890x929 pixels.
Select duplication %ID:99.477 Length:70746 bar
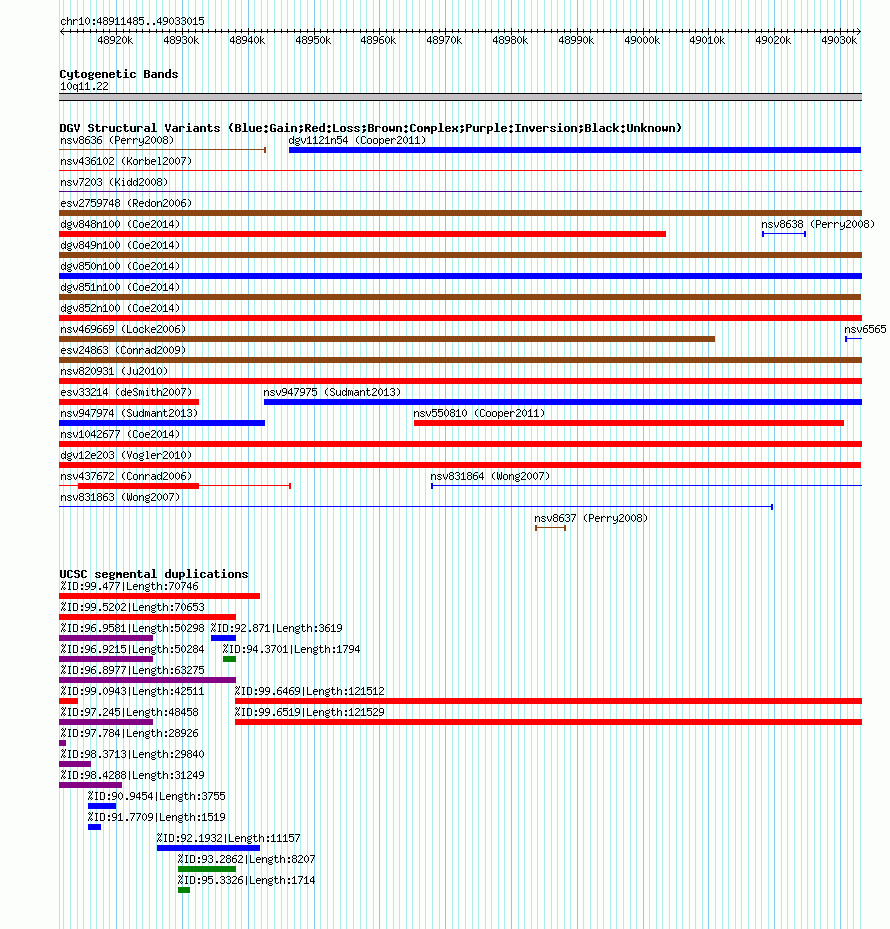[x=159, y=596]
